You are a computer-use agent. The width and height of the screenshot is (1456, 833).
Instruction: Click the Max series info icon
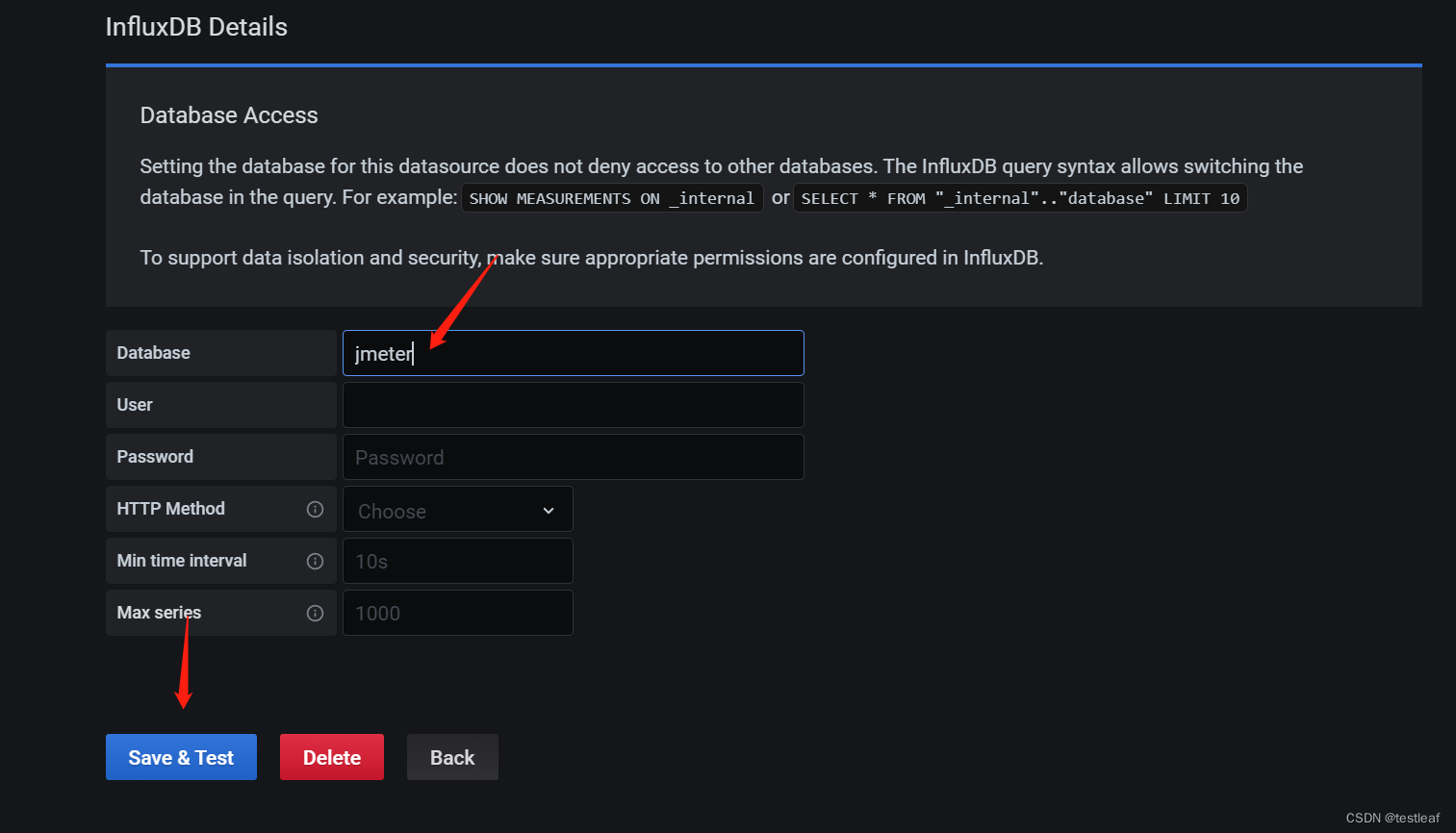coord(315,613)
